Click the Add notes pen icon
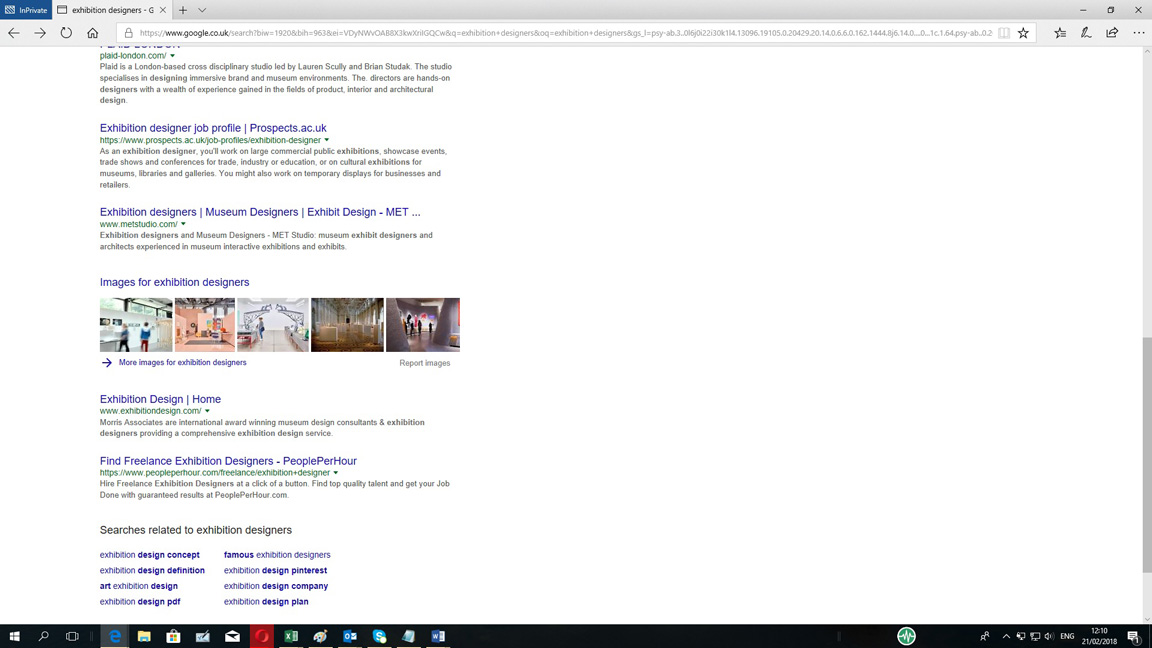The height and width of the screenshot is (648, 1152). 1086,33
